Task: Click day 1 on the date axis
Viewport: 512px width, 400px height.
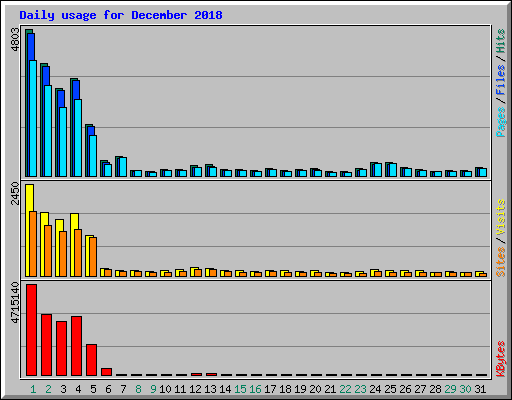Action: click(33, 389)
